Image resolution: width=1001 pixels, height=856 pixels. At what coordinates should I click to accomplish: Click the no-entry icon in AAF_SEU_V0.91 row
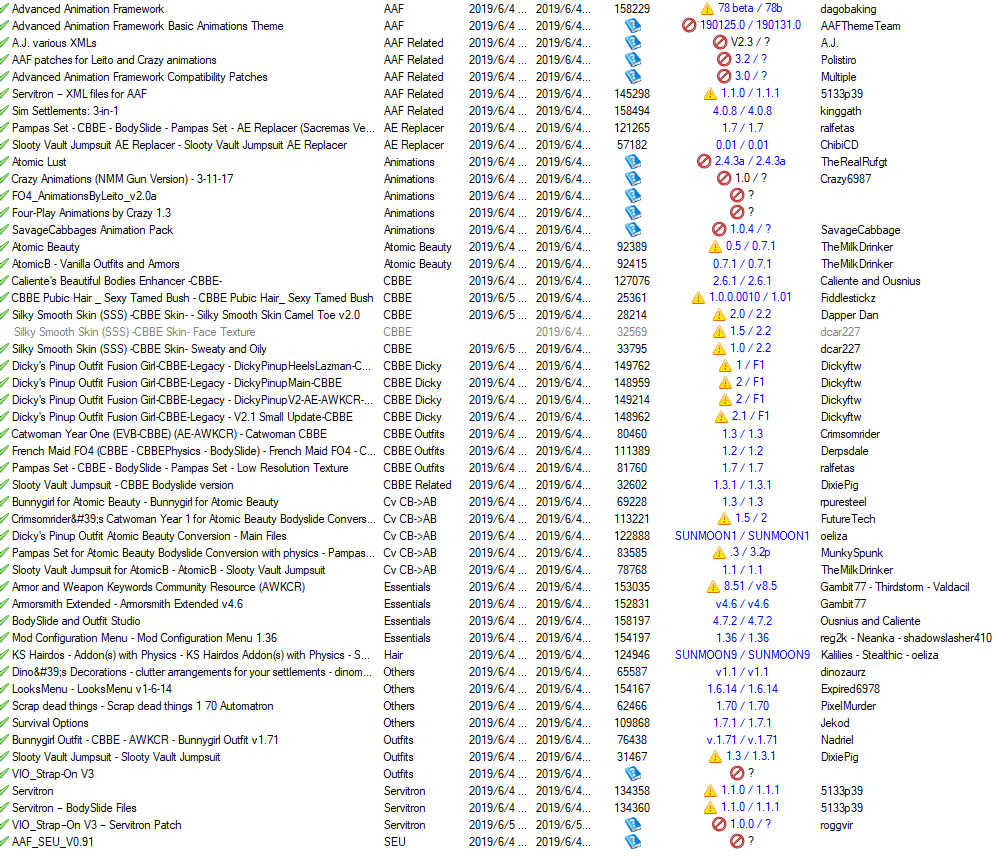point(737,841)
